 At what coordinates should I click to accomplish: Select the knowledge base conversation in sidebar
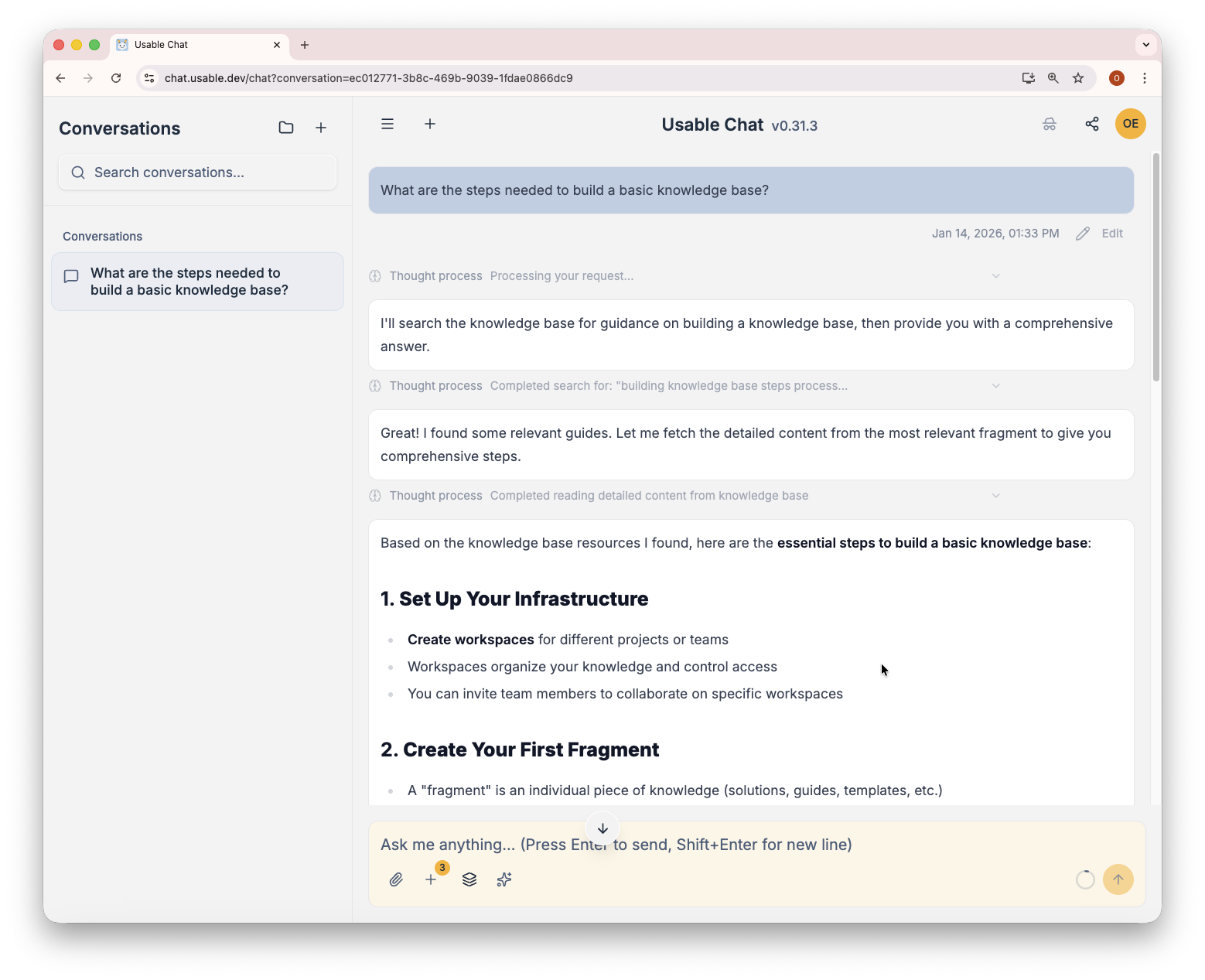tap(197, 282)
